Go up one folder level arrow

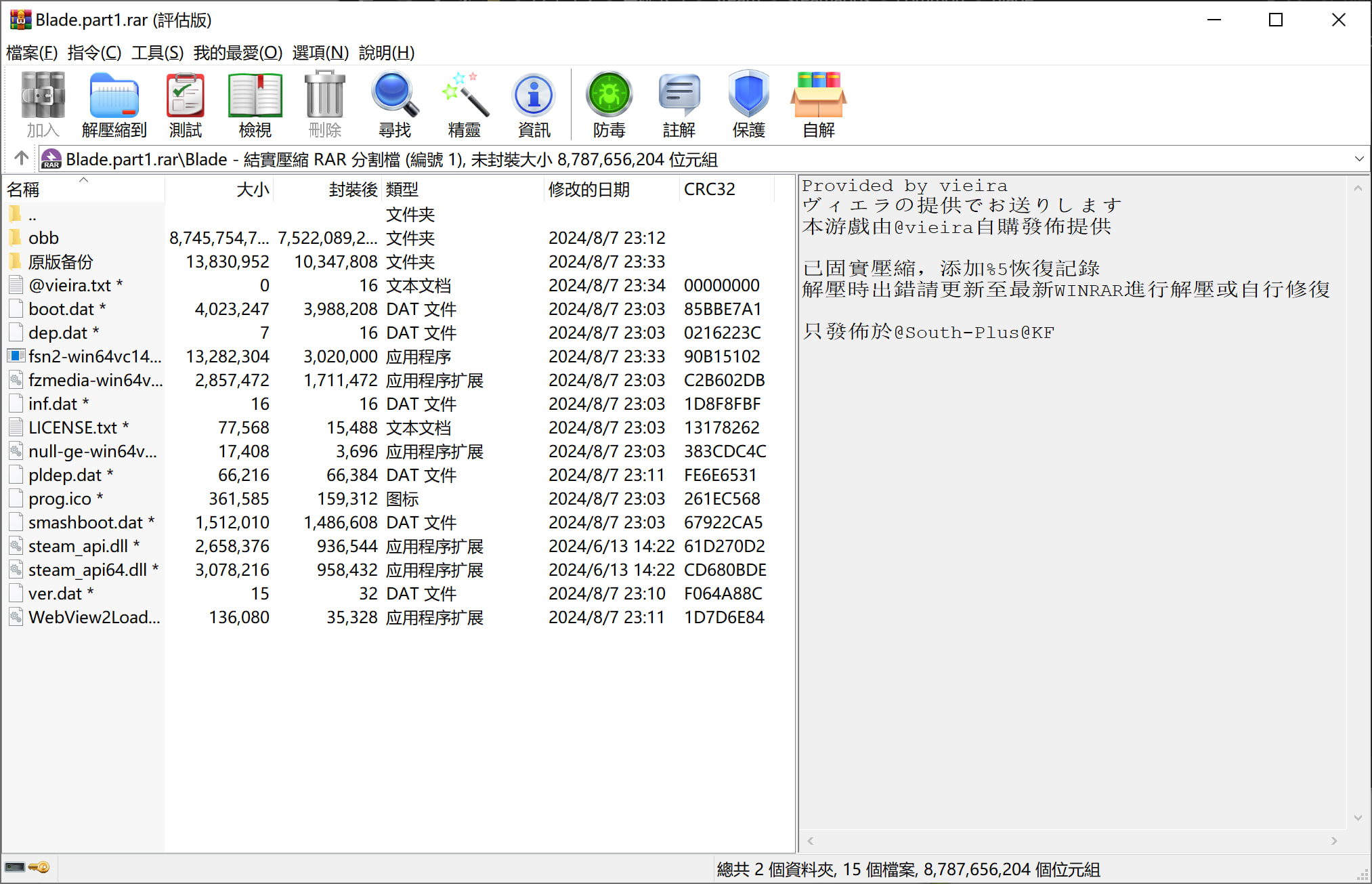pos(21,159)
